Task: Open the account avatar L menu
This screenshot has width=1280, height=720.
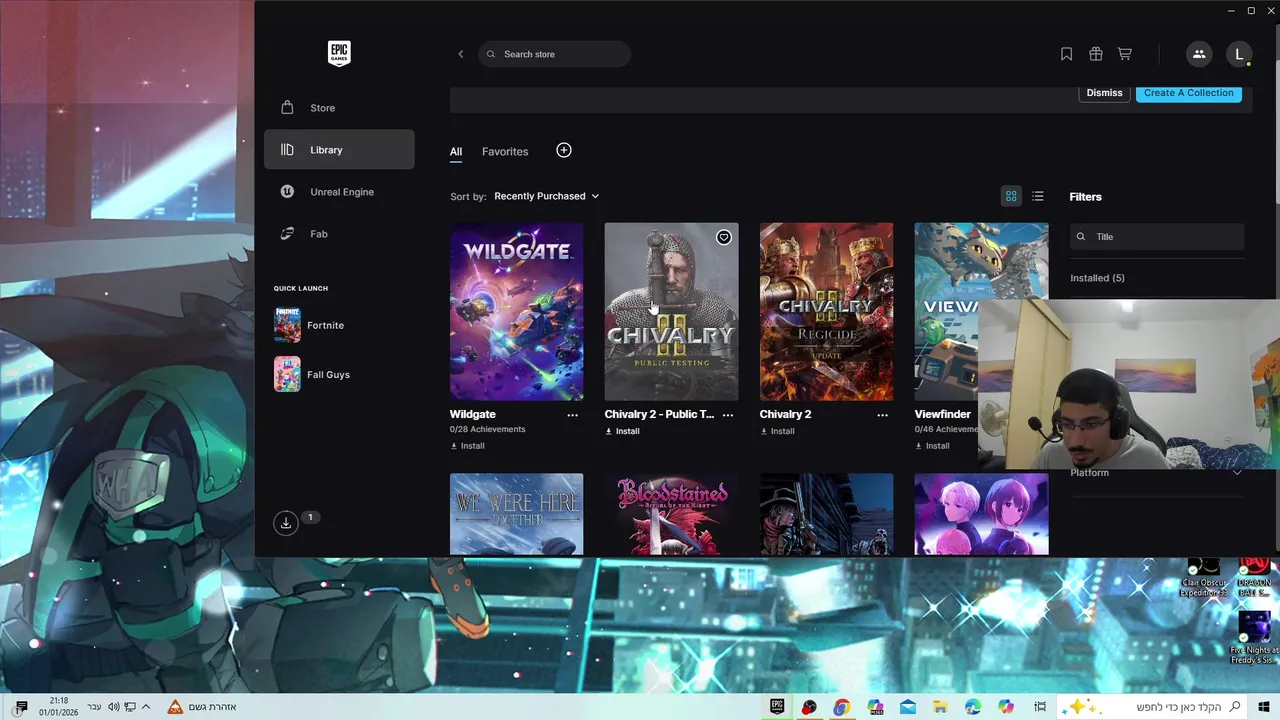Action: [1239, 54]
